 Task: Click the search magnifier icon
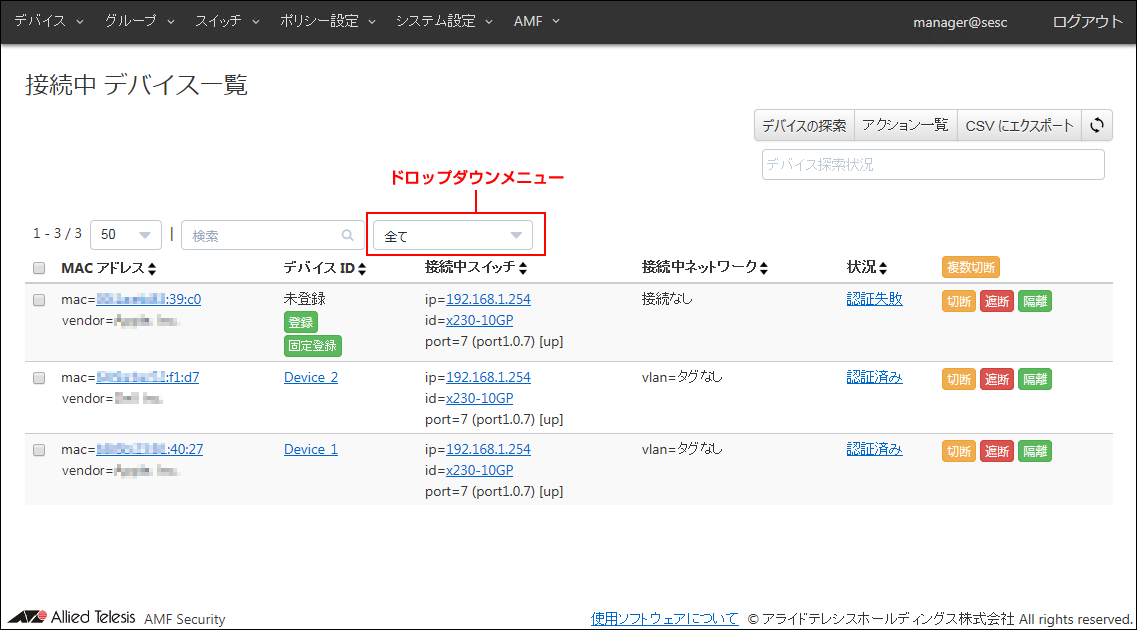(348, 236)
